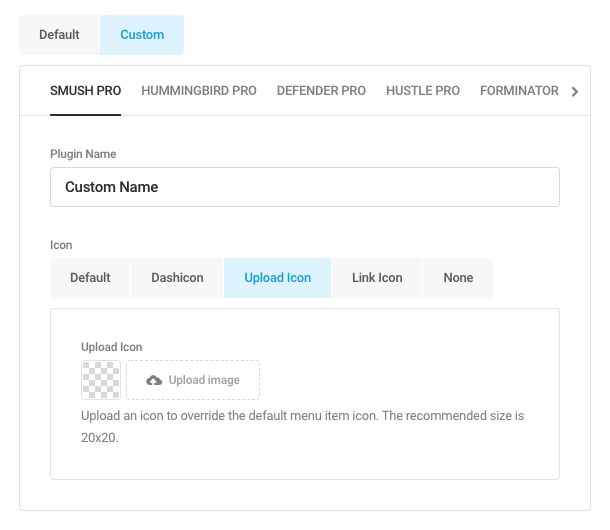Image resolution: width=610 pixels, height=530 pixels.
Task: Click the Upload image button
Action: [x=193, y=380]
